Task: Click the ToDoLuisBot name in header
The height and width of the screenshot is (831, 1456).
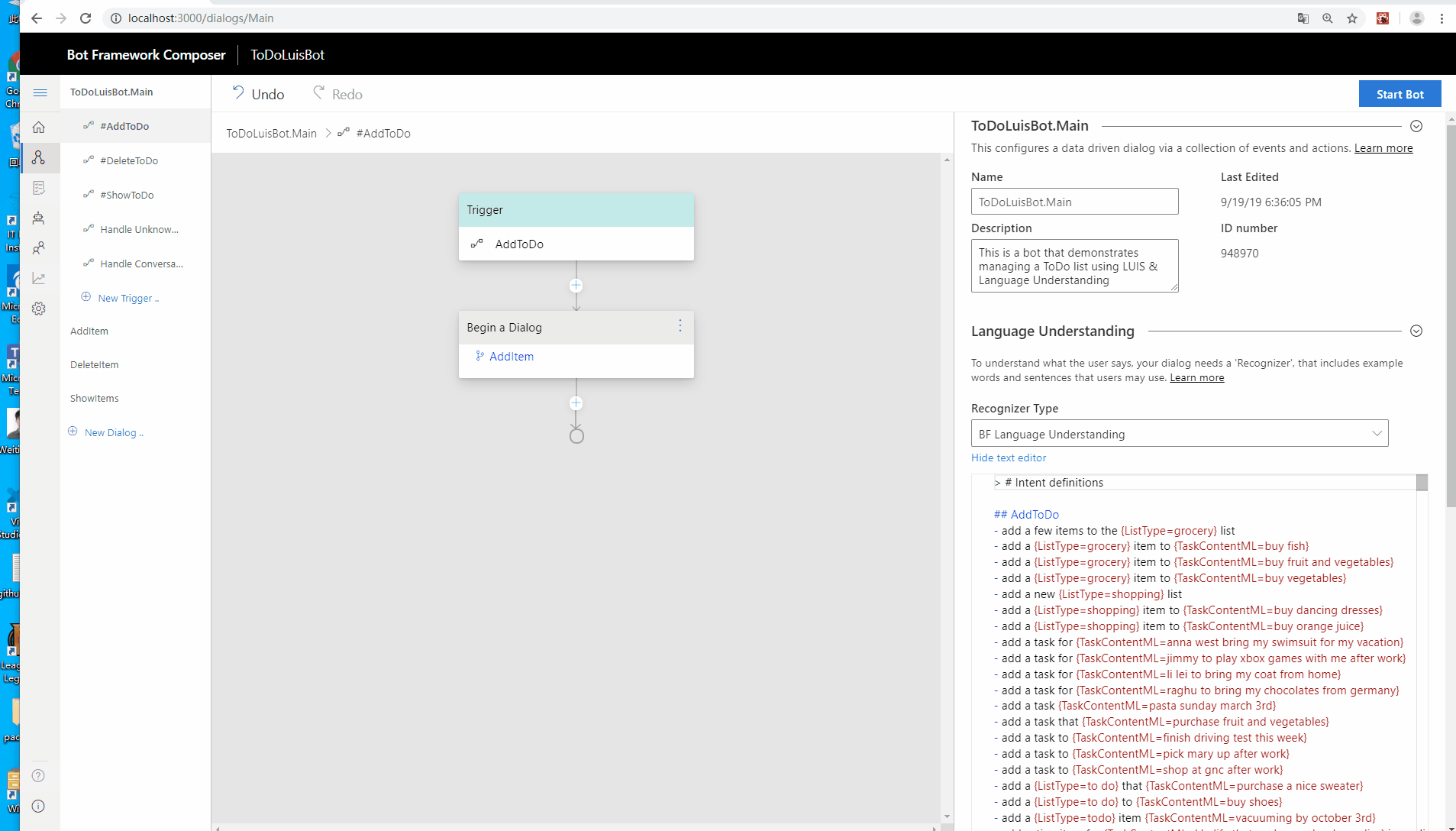Action: pyautogui.click(x=287, y=54)
